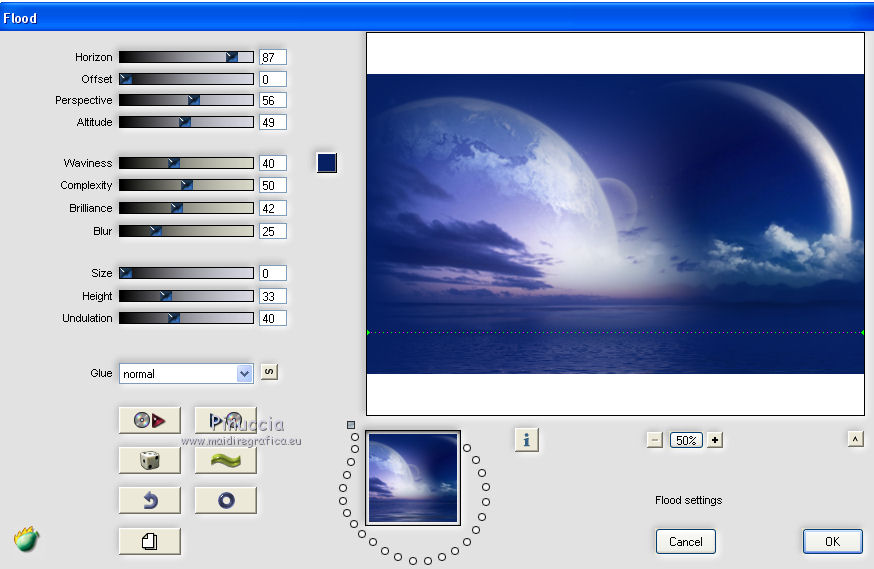The width and height of the screenshot is (874, 569).
Task: Click the Undulation slider track
Action: pyautogui.click(x=186, y=318)
